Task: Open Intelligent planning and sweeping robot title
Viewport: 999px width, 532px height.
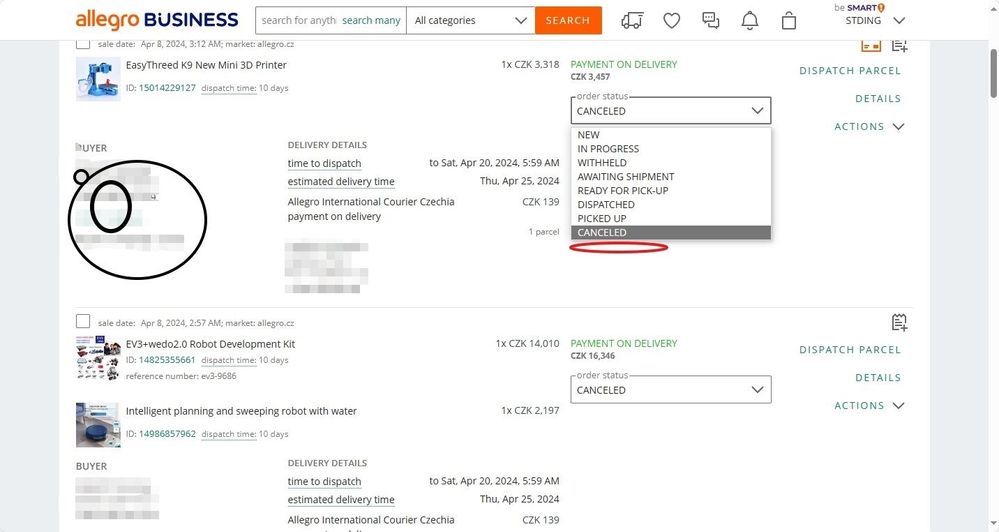Action: [x=241, y=411]
